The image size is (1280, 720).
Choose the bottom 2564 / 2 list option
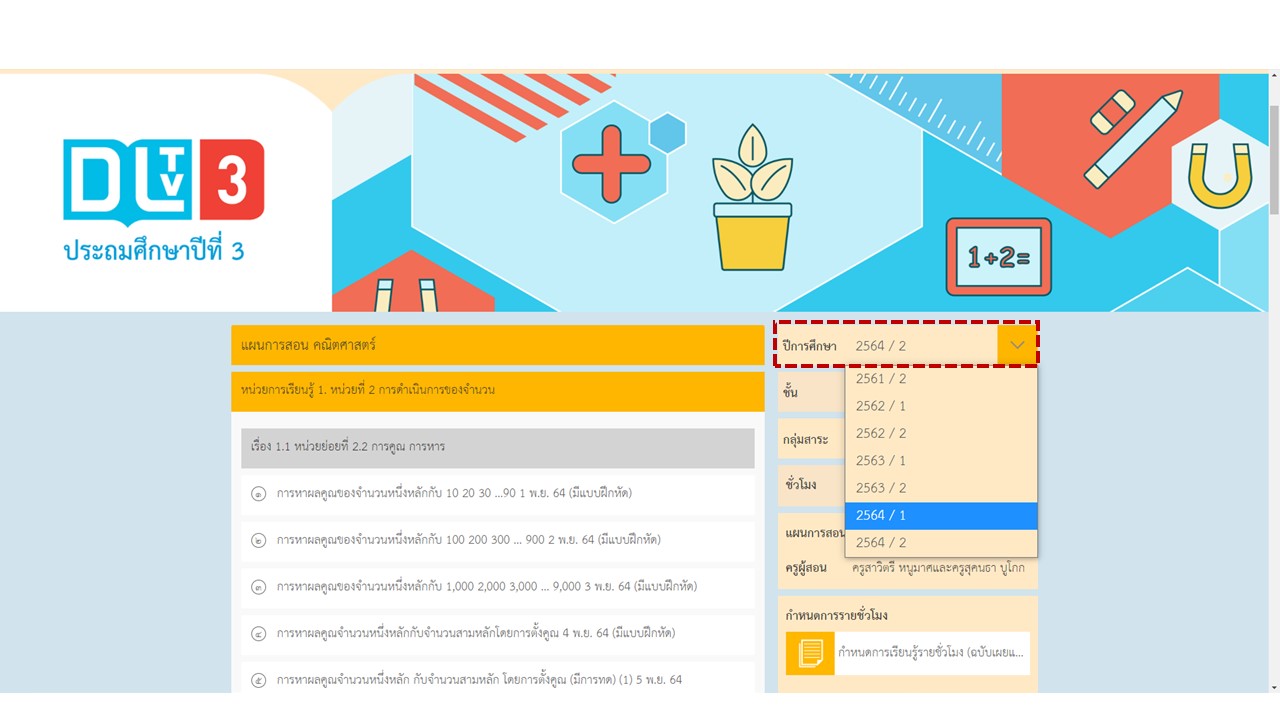click(x=940, y=542)
